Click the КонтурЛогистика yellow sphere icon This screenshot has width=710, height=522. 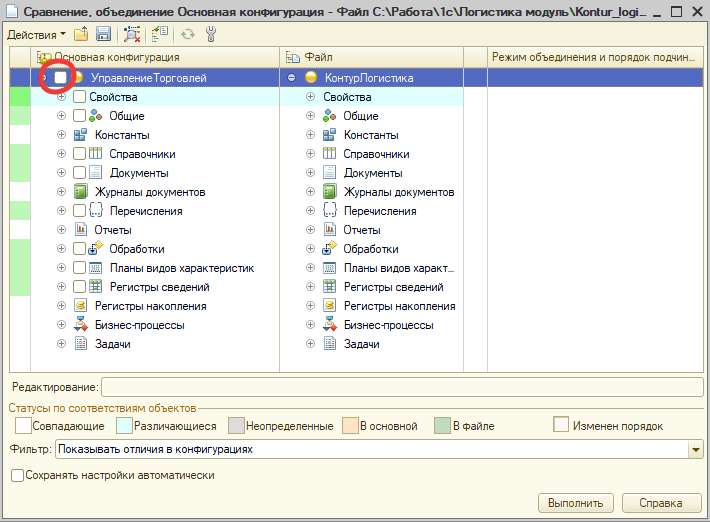click(311, 78)
